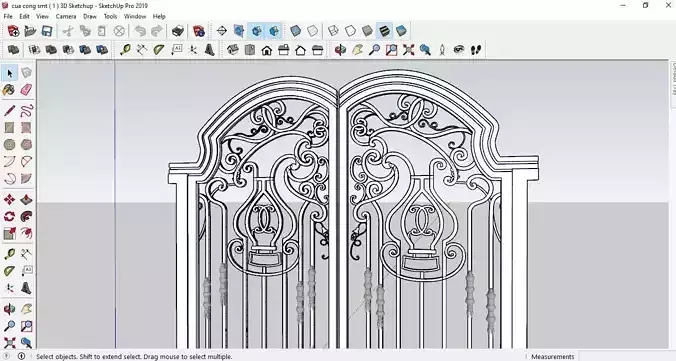Select the pink Eraser tool
Viewport: 676px width, 361px height.
click(26, 90)
